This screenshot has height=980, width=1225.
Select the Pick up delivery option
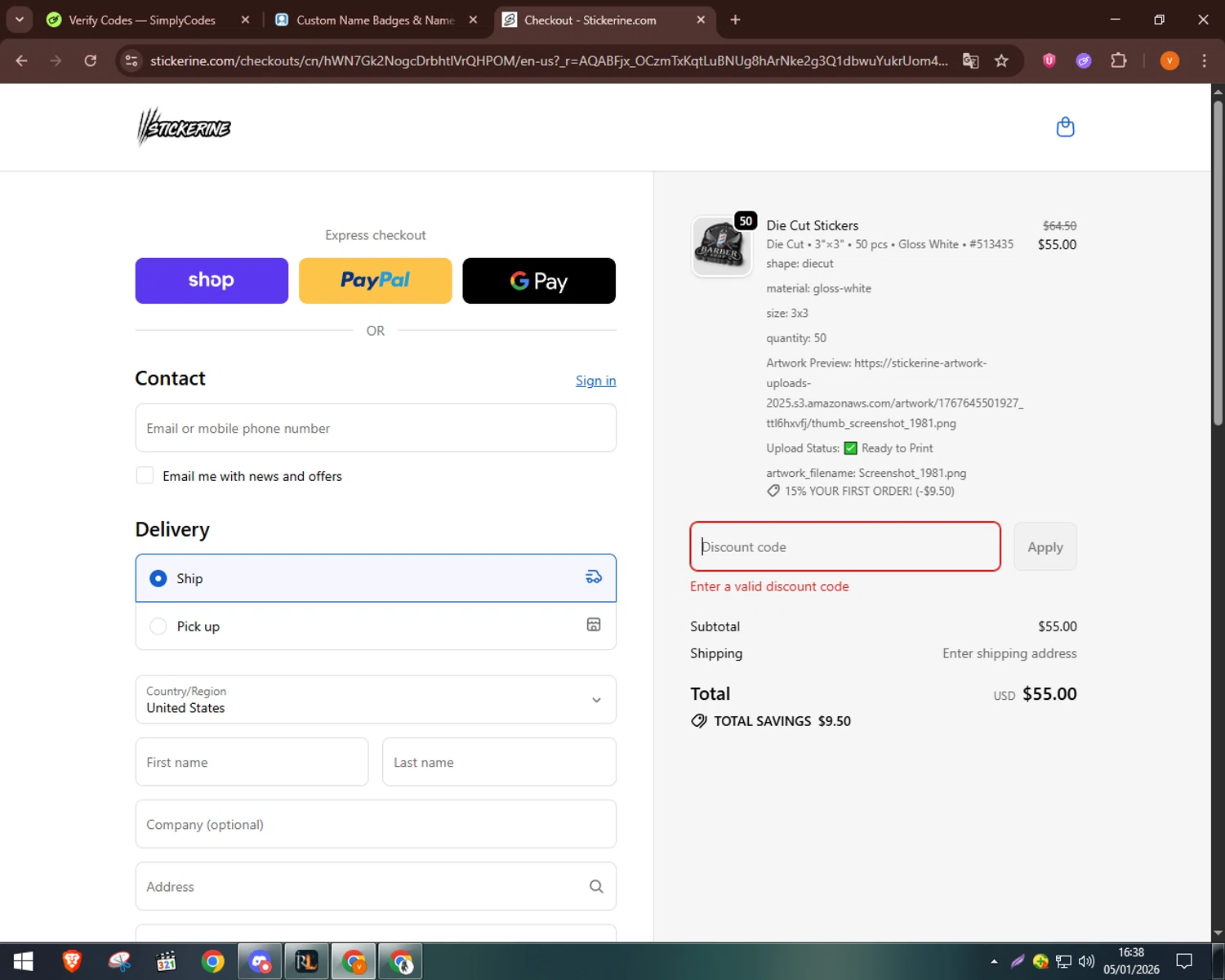[x=376, y=626]
